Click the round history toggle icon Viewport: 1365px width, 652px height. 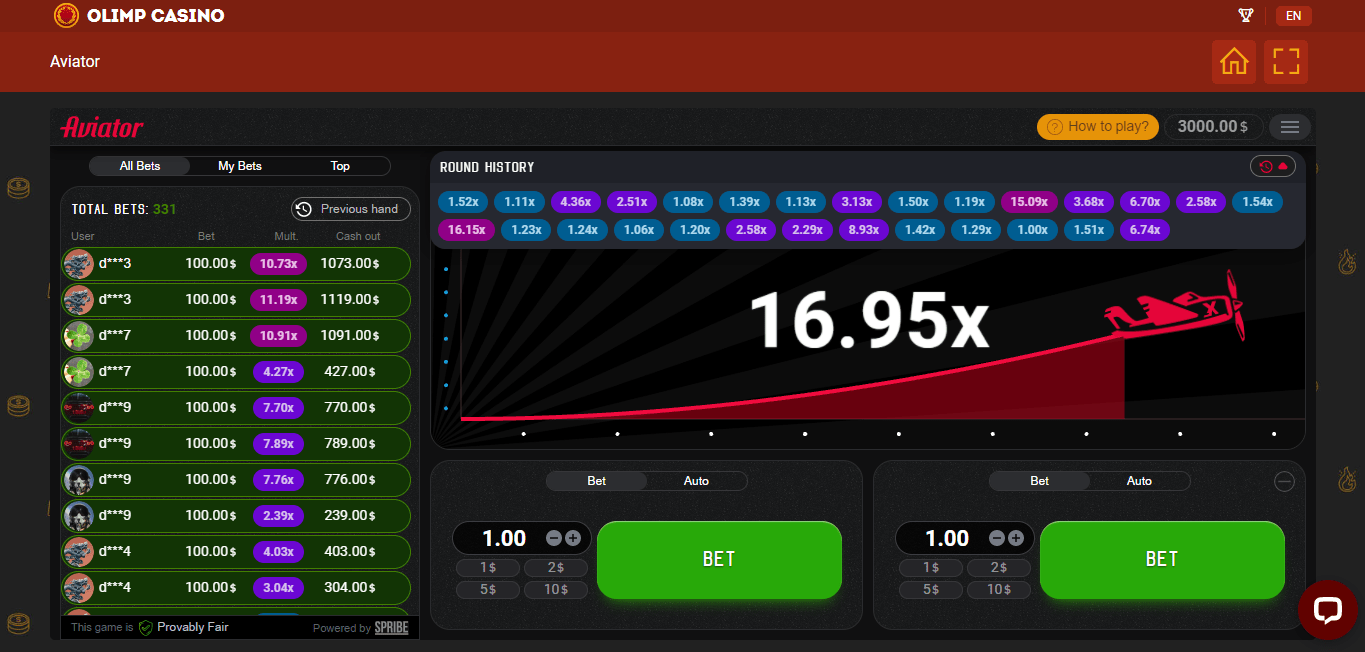(1272, 167)
